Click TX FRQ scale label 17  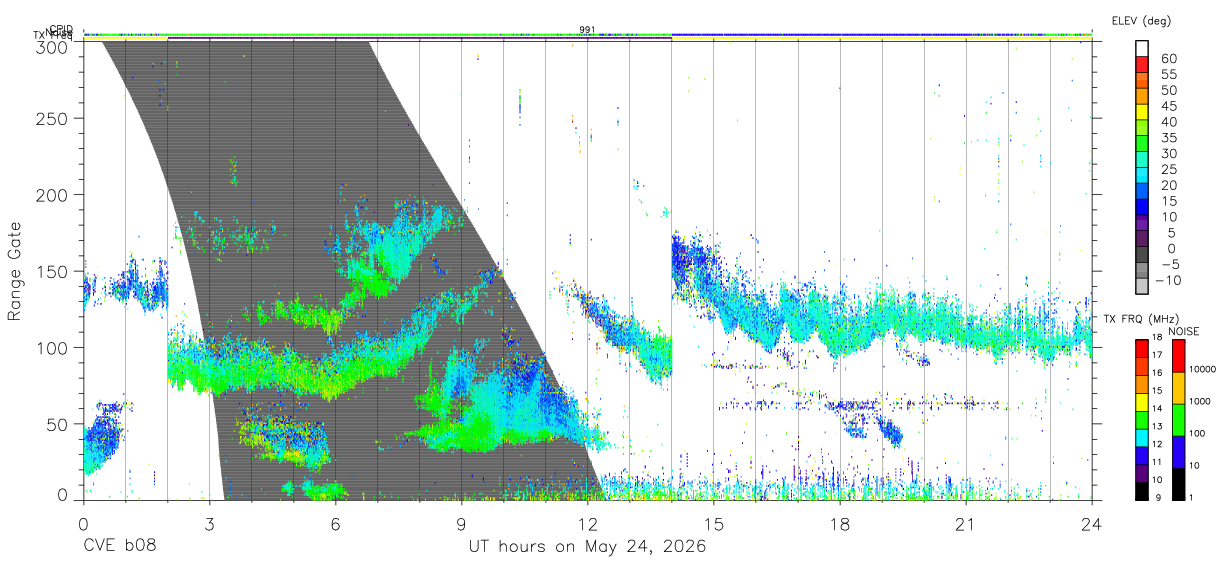[1157, 355]
